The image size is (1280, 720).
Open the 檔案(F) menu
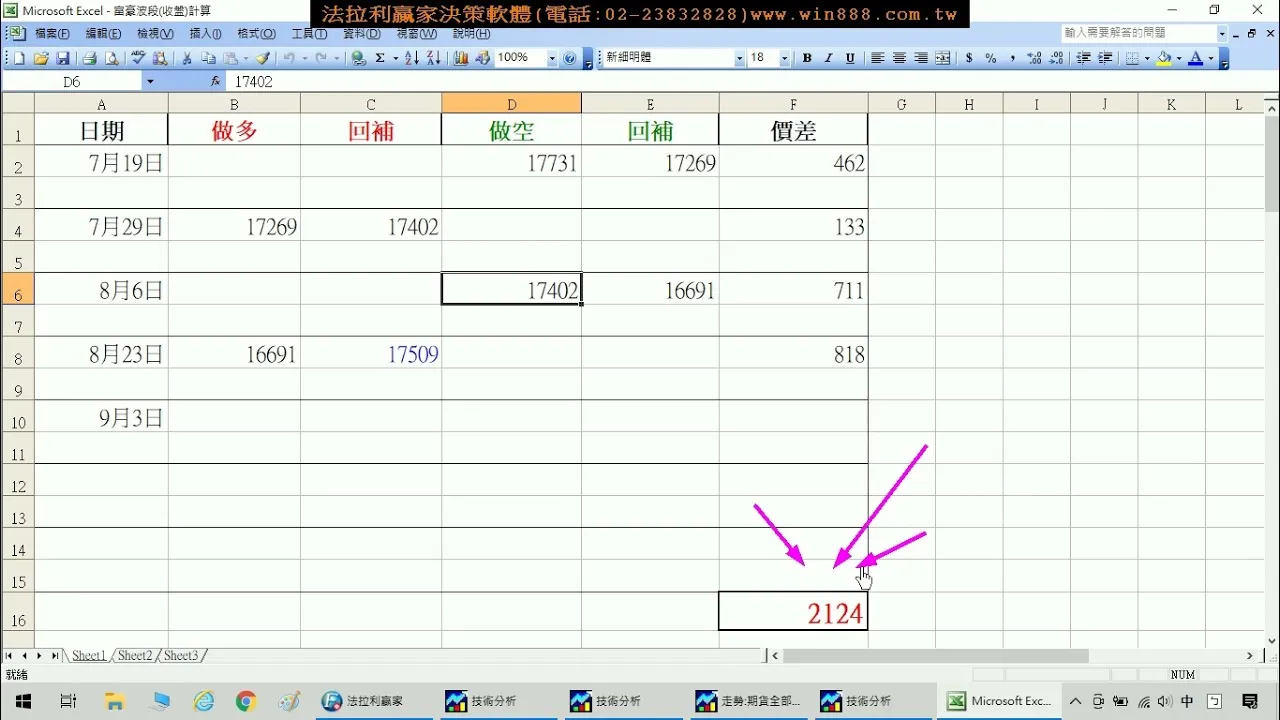52,33
